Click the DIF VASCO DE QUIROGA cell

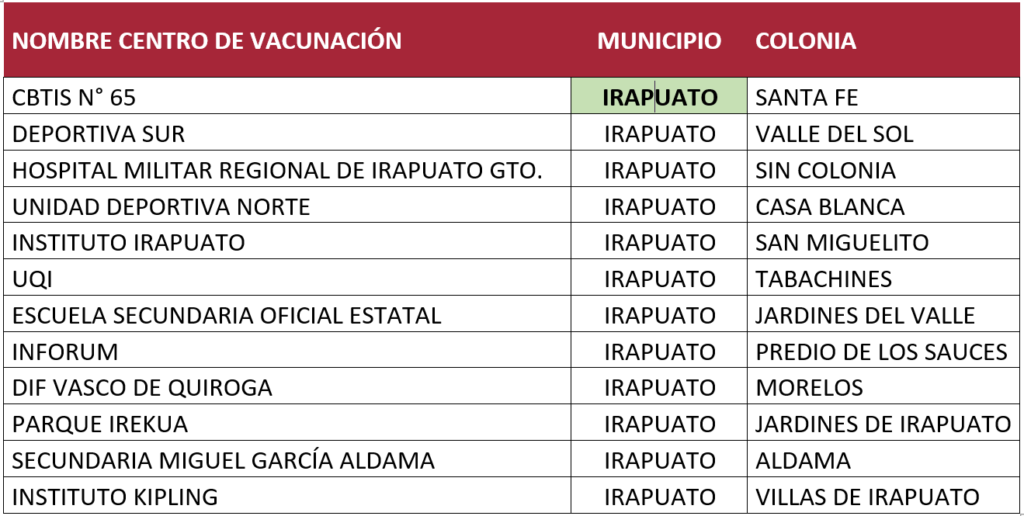coord(142,388)
